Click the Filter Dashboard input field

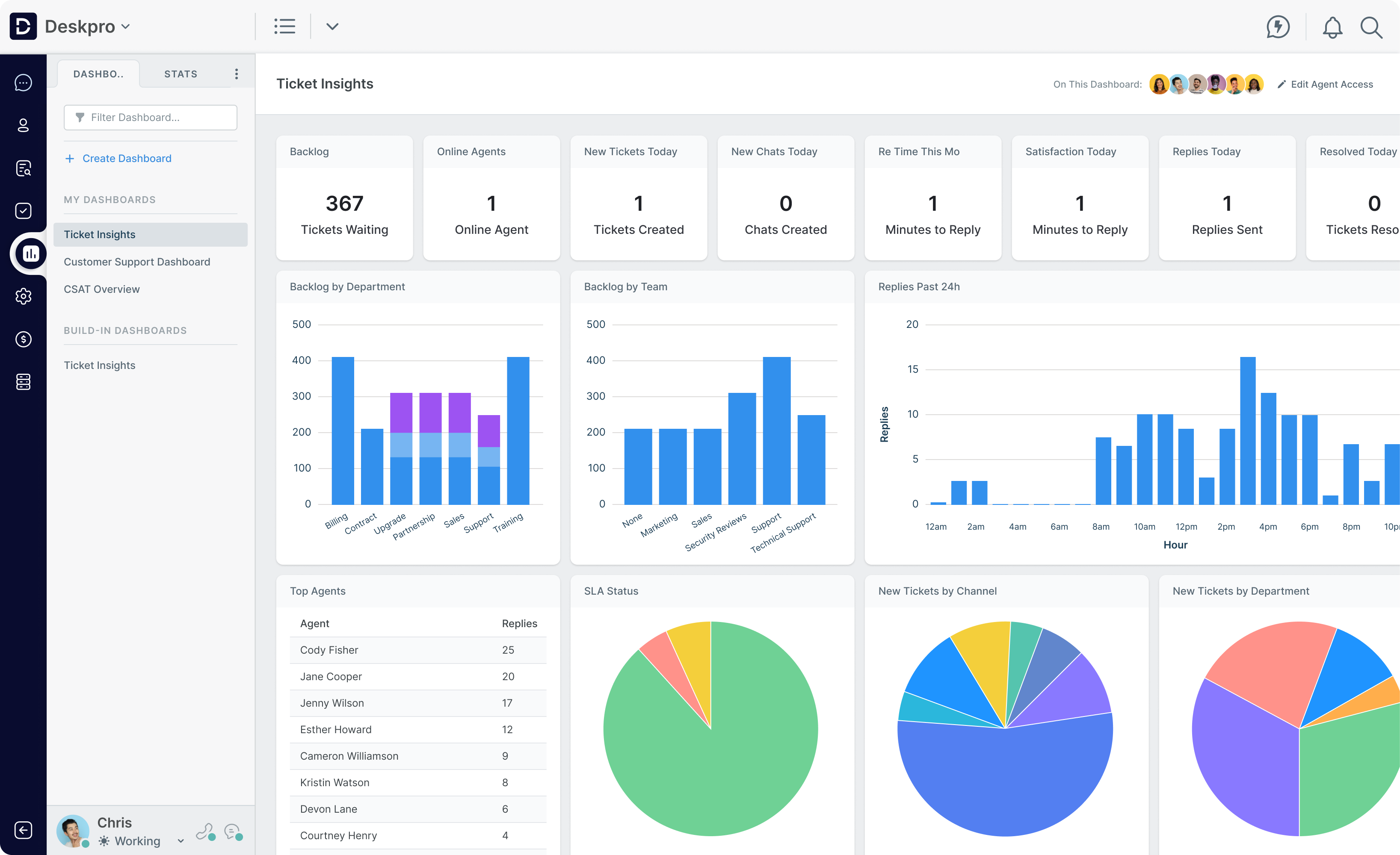pos(151,118)
